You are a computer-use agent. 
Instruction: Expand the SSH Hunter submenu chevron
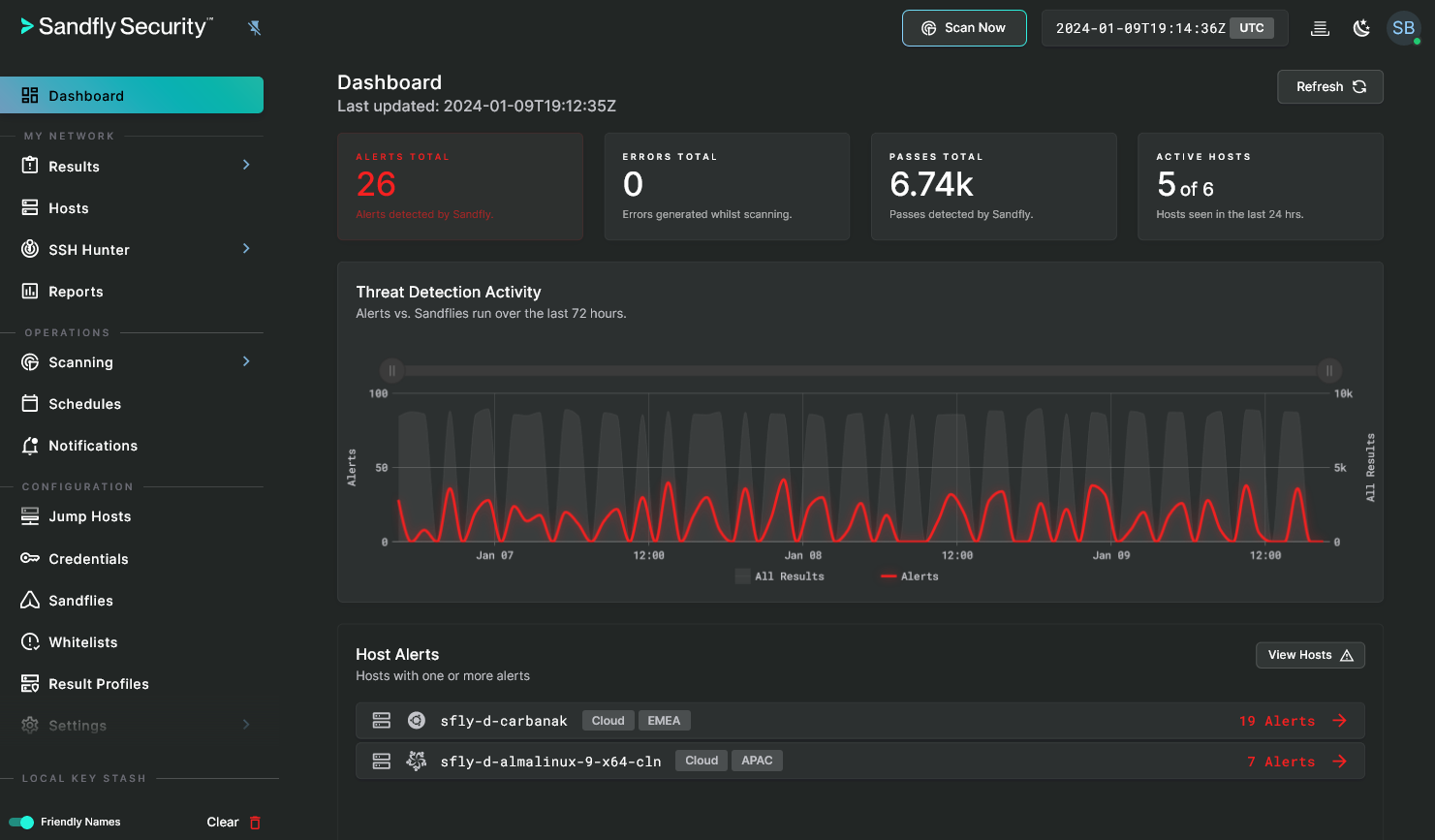[x=246, y=248]
